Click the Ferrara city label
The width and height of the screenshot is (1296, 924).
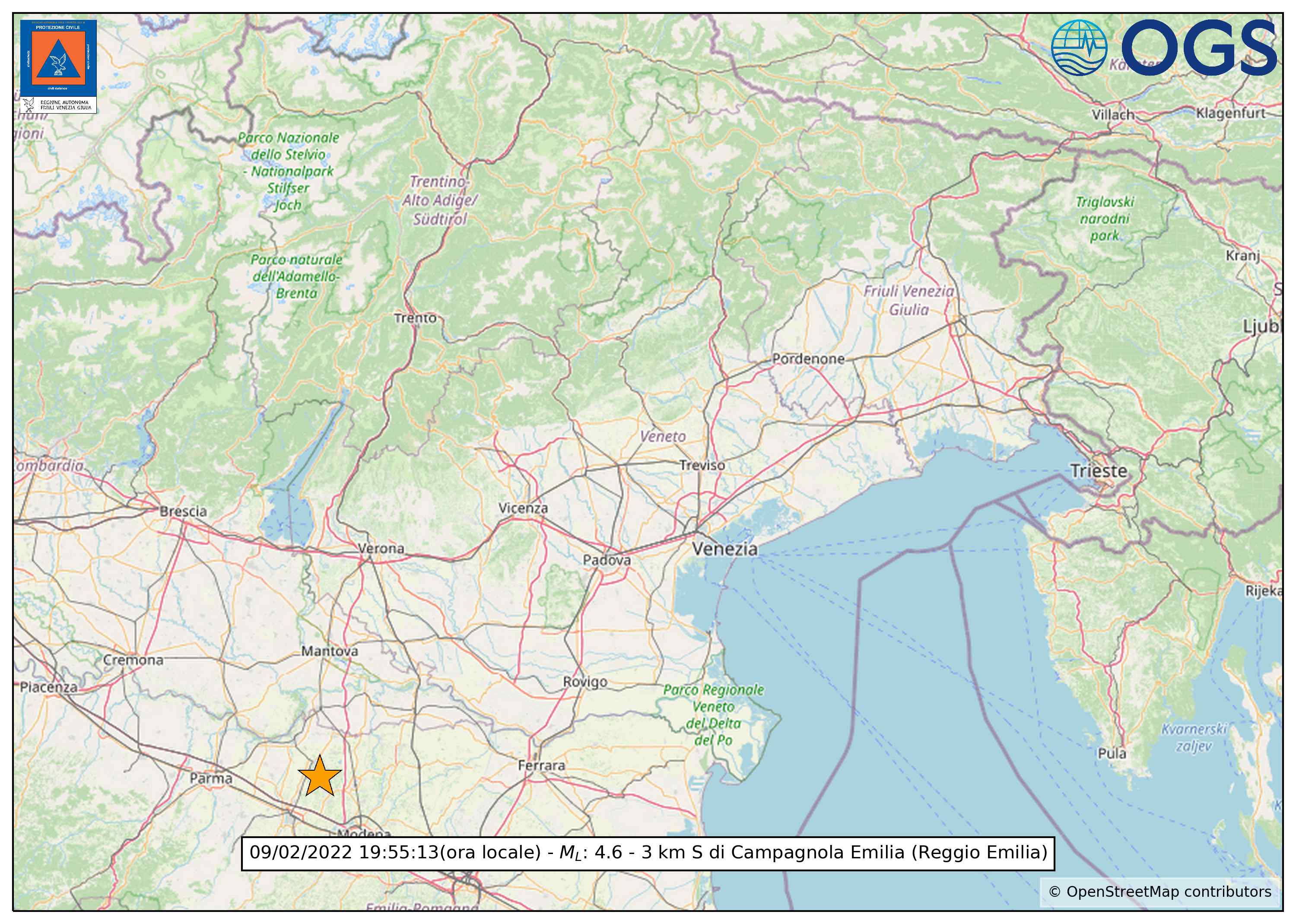pyautogui.click(x=541, y=765)
